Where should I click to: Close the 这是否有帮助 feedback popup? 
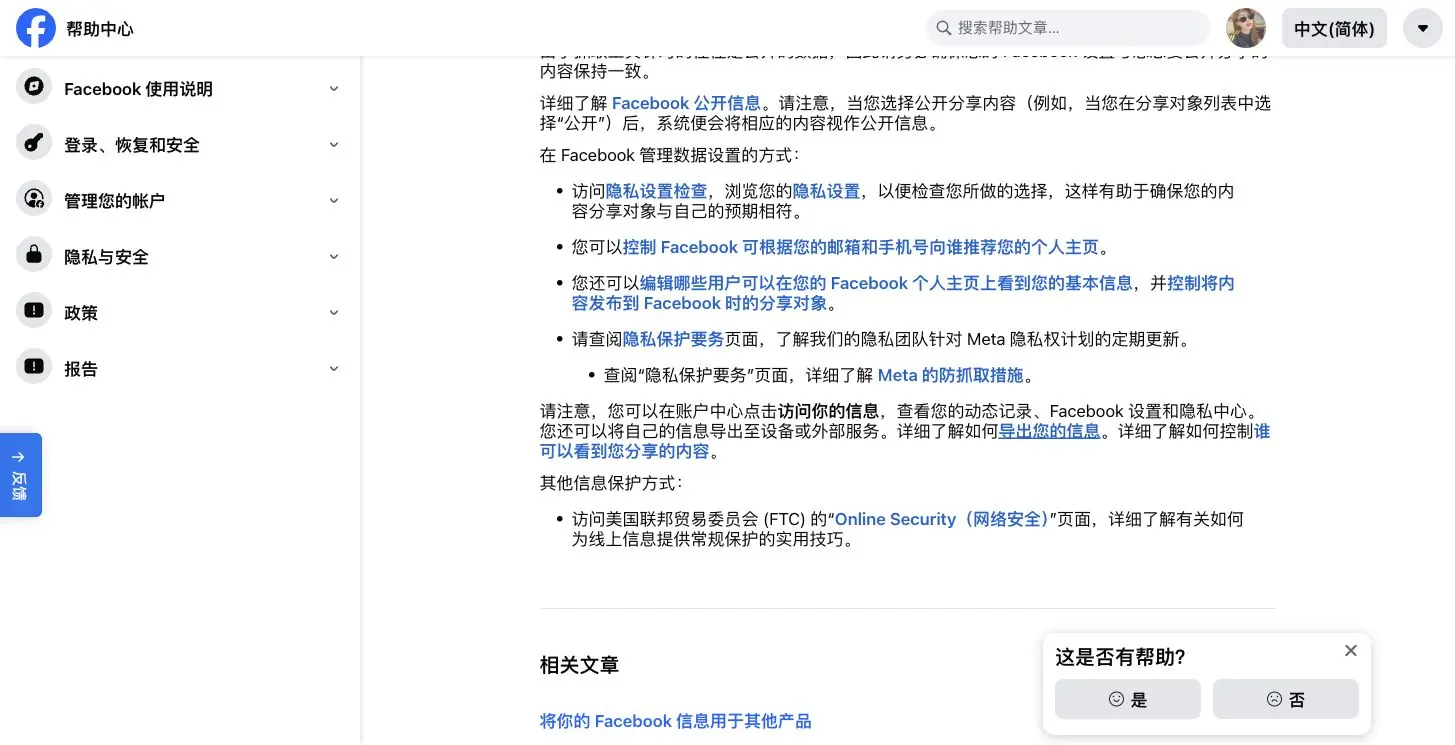tap(1351, 651)
